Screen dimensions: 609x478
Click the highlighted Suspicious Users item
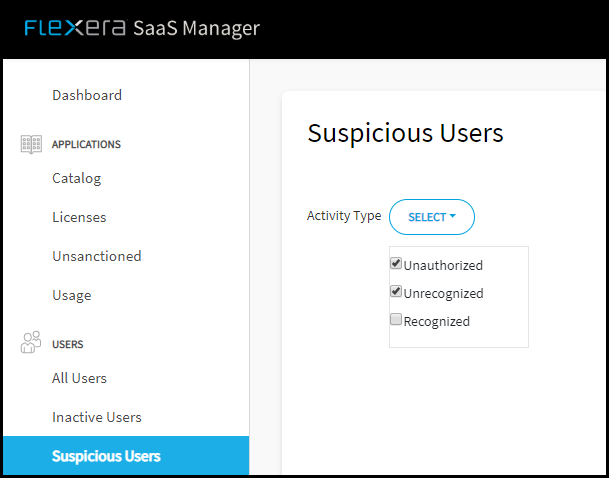point(126,456)
